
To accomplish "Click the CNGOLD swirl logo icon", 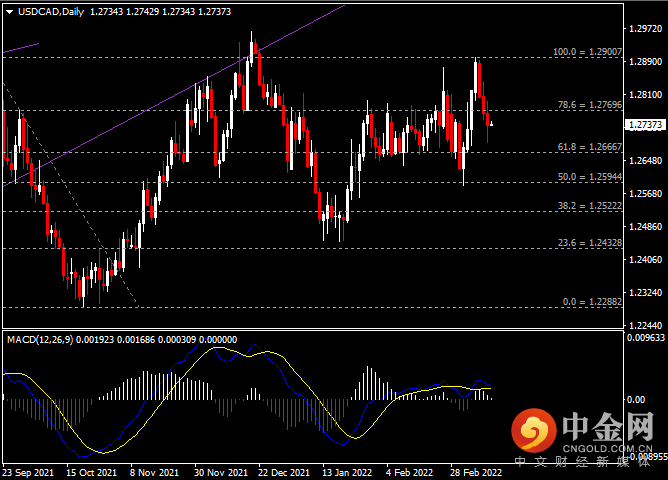I will point(534,431).
